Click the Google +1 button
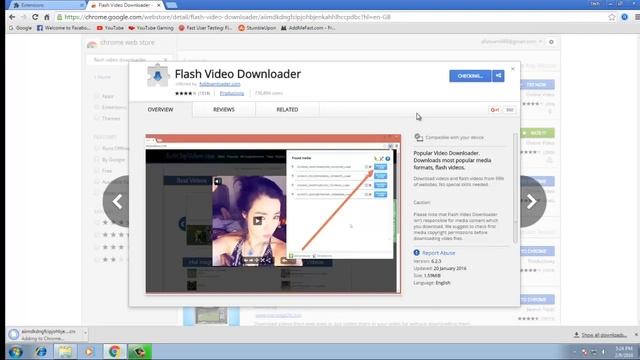The height and width of the screenshot is (360, 640). coord(495,110)
